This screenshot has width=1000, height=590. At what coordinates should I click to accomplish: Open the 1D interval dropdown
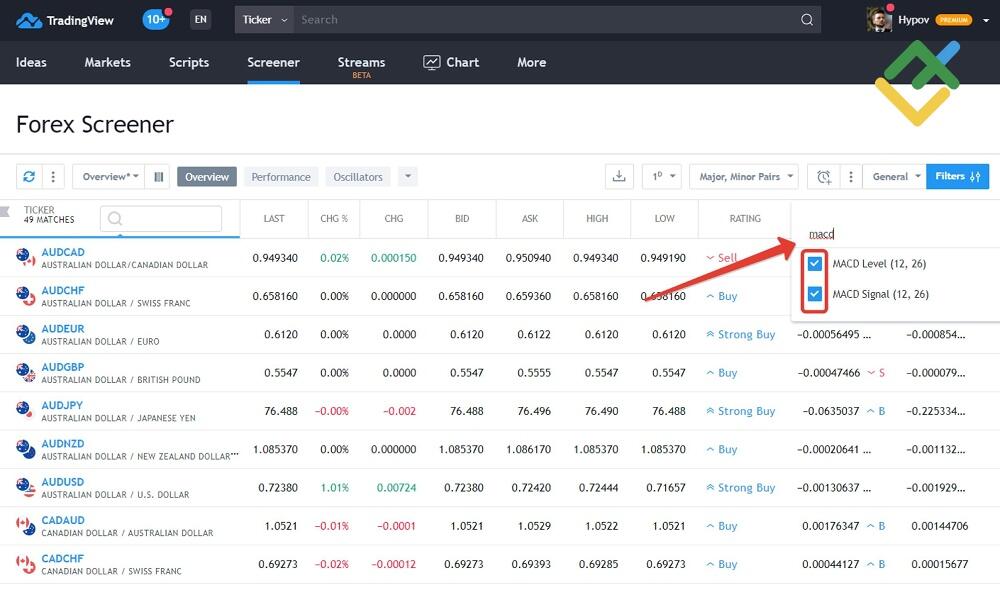662,176
